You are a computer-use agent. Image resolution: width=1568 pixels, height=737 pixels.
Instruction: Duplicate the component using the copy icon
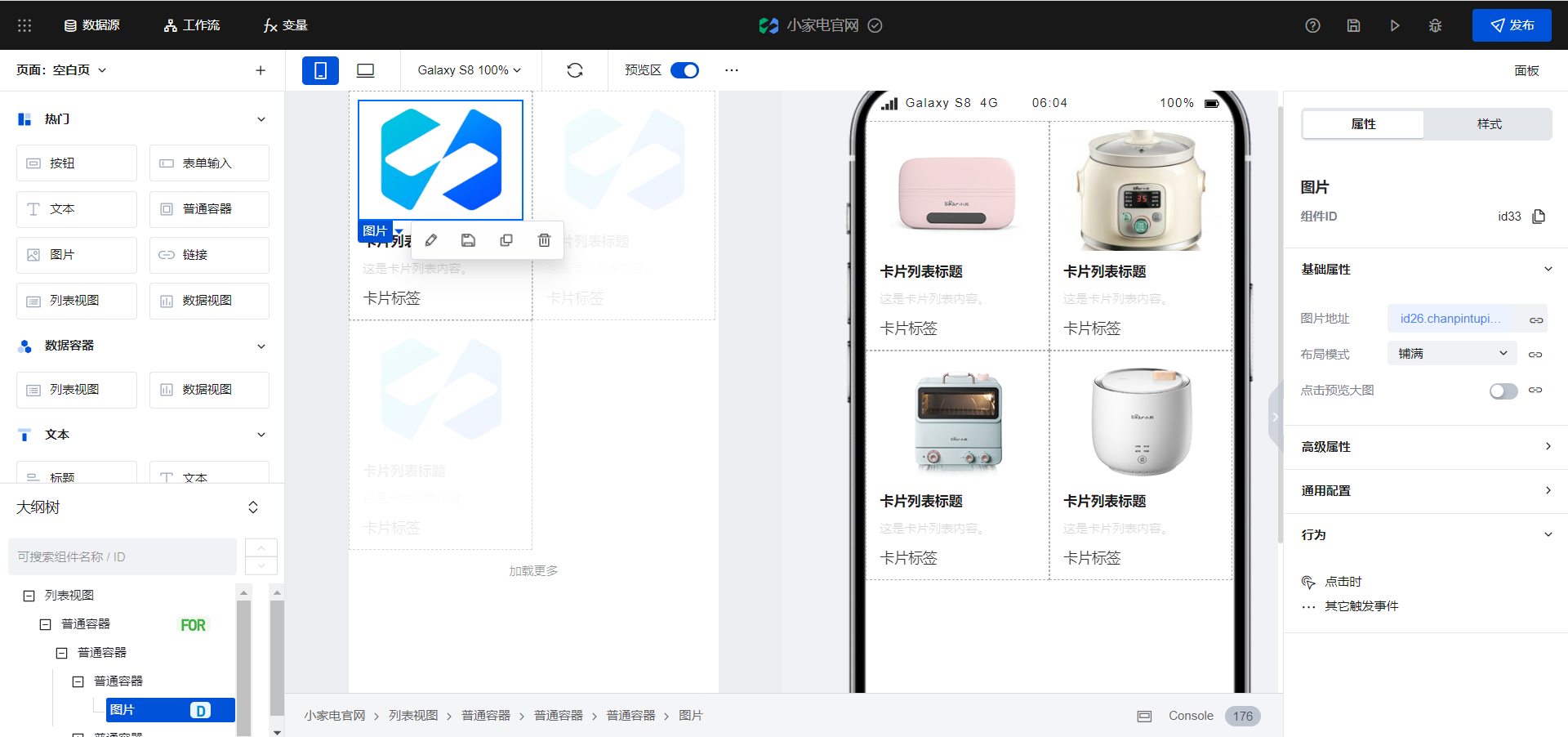click(506, 239)
